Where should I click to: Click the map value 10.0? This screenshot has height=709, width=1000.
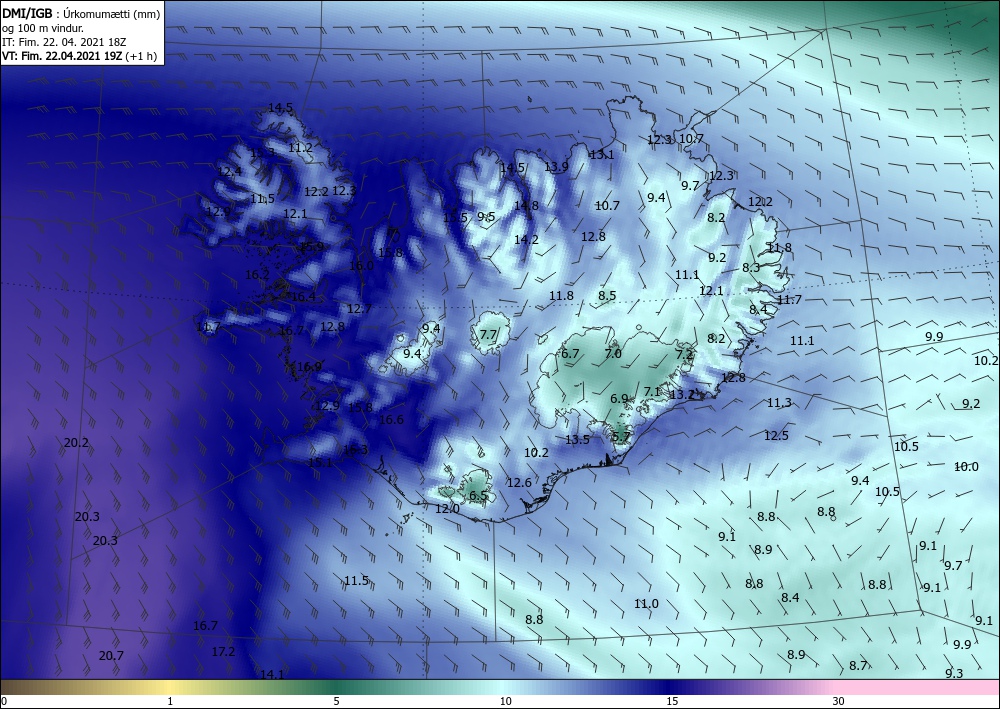(966, 467)
